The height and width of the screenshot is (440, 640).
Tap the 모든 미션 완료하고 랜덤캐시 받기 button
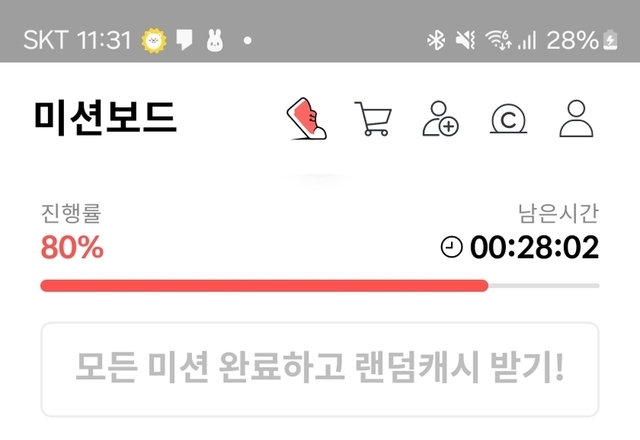tap(320, 369)
